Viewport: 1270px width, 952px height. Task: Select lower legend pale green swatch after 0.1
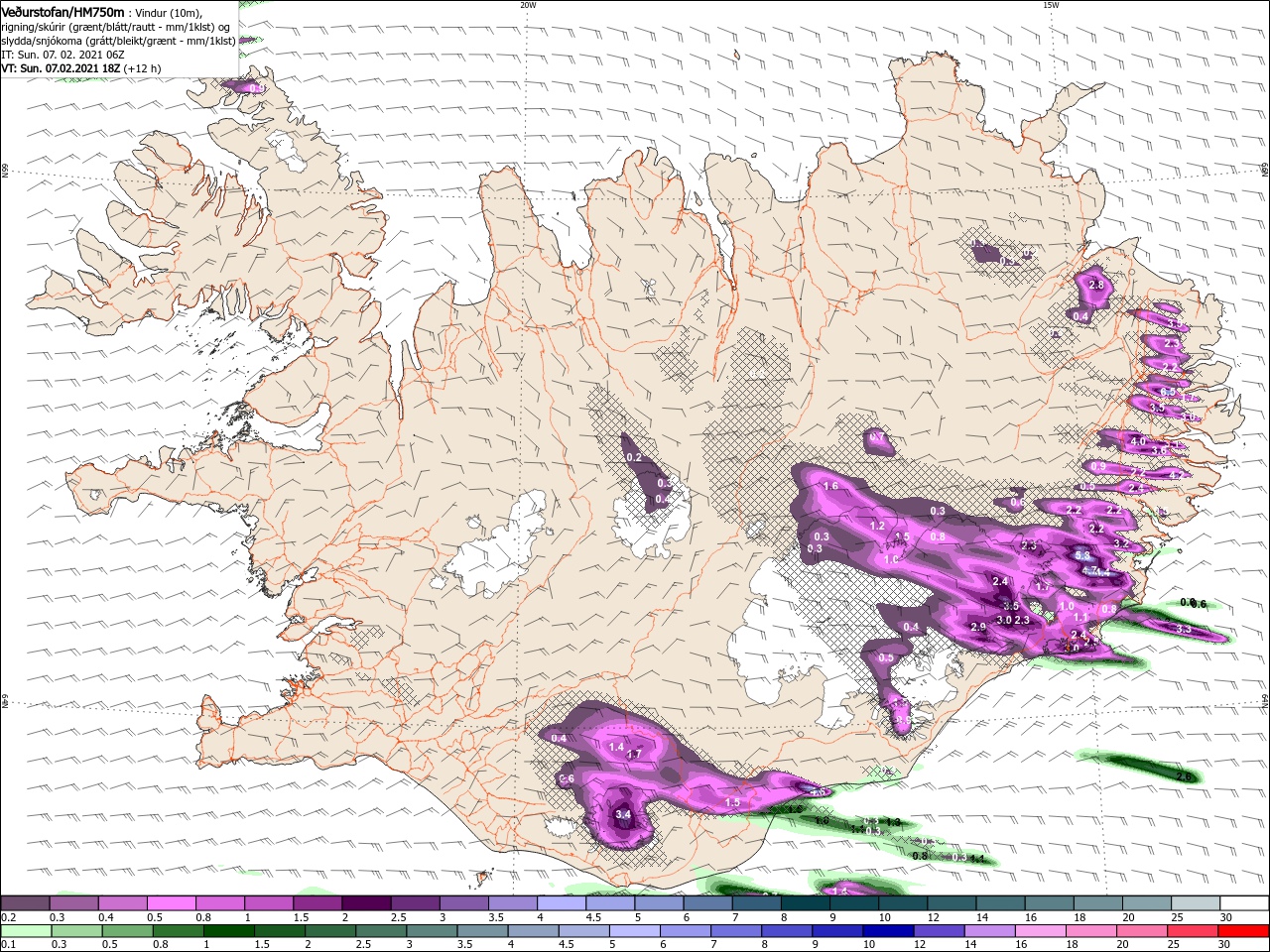tap(25, 931)
